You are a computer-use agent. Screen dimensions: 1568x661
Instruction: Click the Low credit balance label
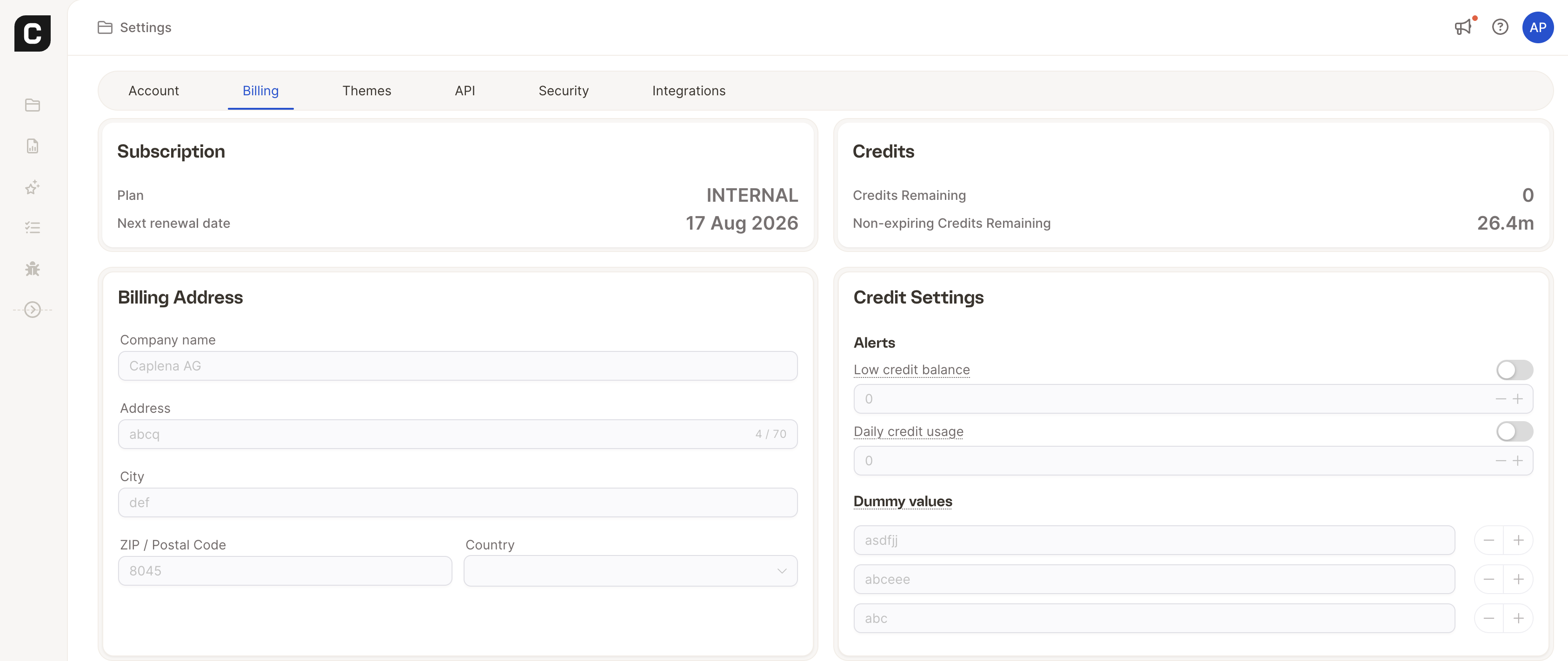(911, 370)
